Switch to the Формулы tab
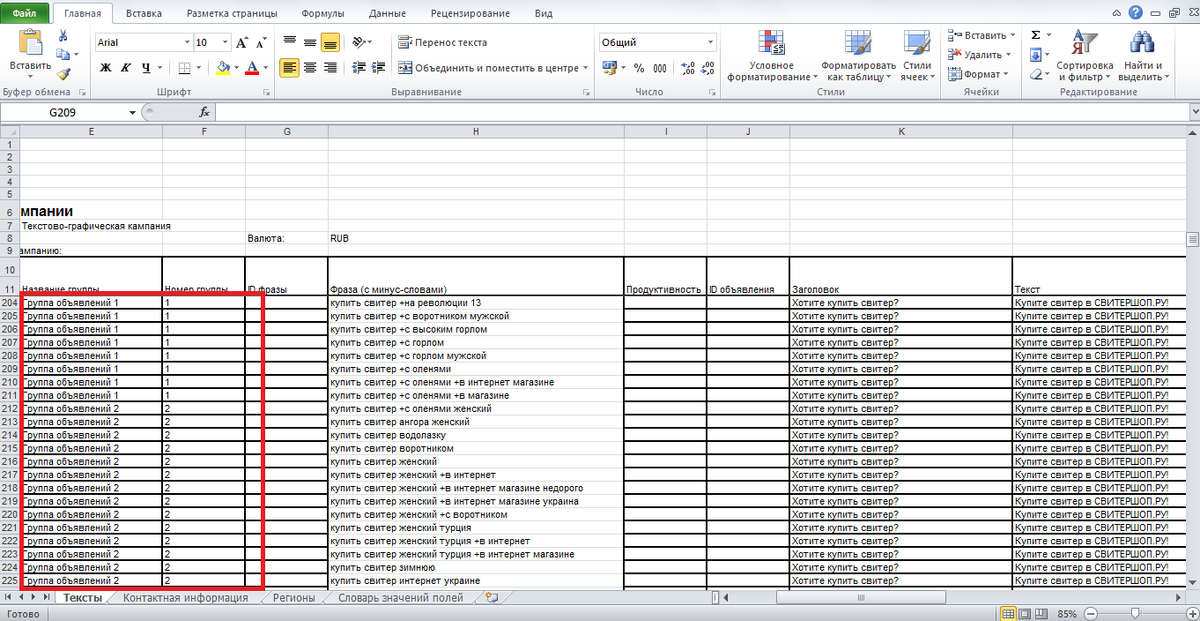This screenshot has width=1200, height=621. pyautogui.click(x=322, y=14)
